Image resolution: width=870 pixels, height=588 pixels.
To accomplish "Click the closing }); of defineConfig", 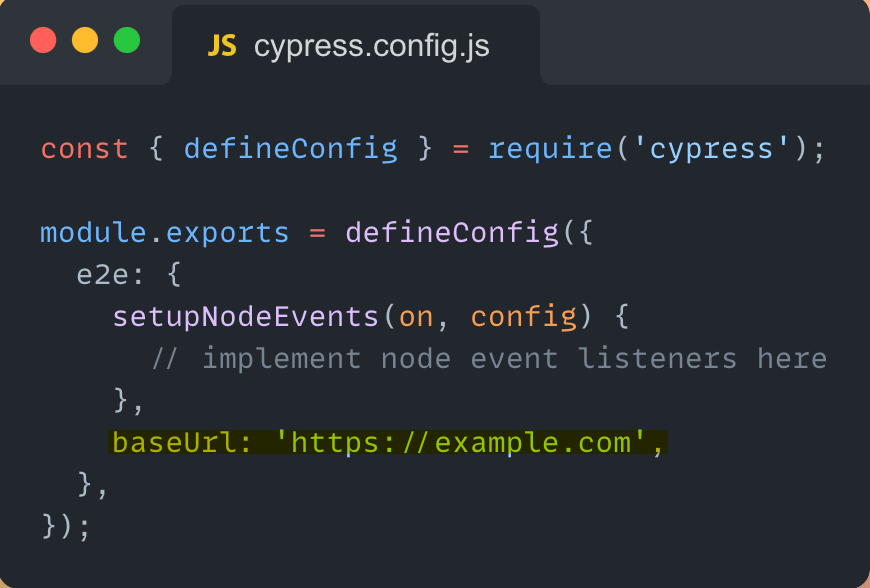I will (62, 526).
